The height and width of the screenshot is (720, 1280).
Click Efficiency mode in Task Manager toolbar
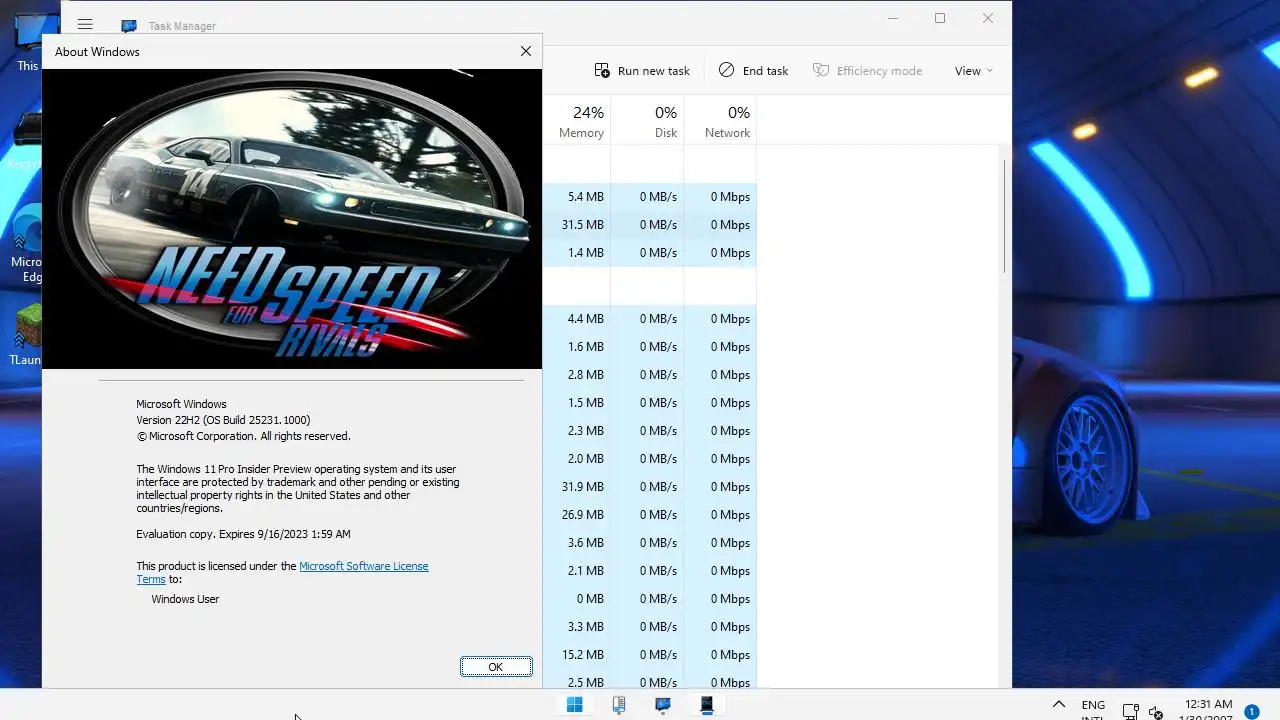coord(867,70)
